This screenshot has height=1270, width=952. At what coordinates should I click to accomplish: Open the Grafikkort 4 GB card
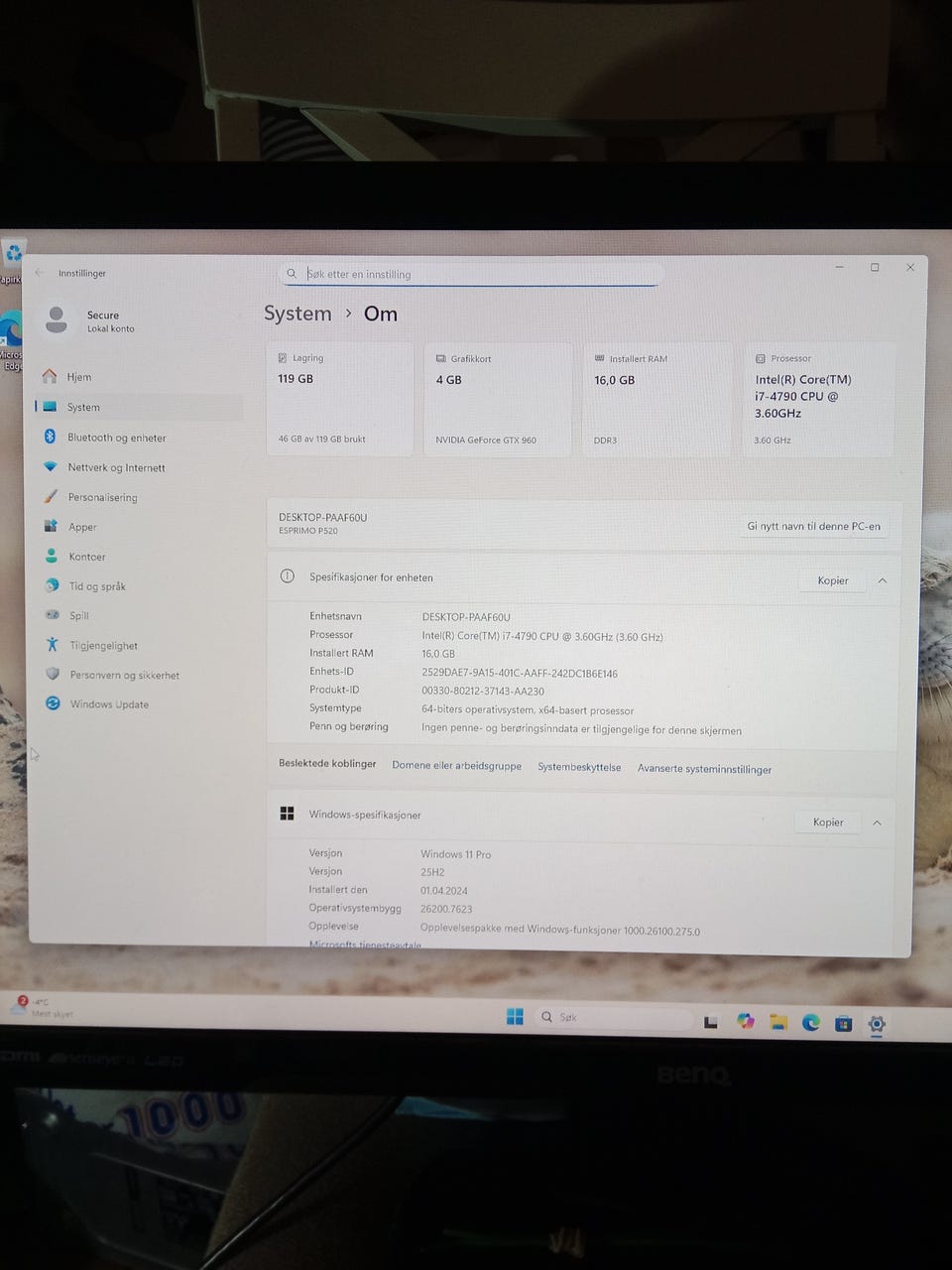[498, 399]
